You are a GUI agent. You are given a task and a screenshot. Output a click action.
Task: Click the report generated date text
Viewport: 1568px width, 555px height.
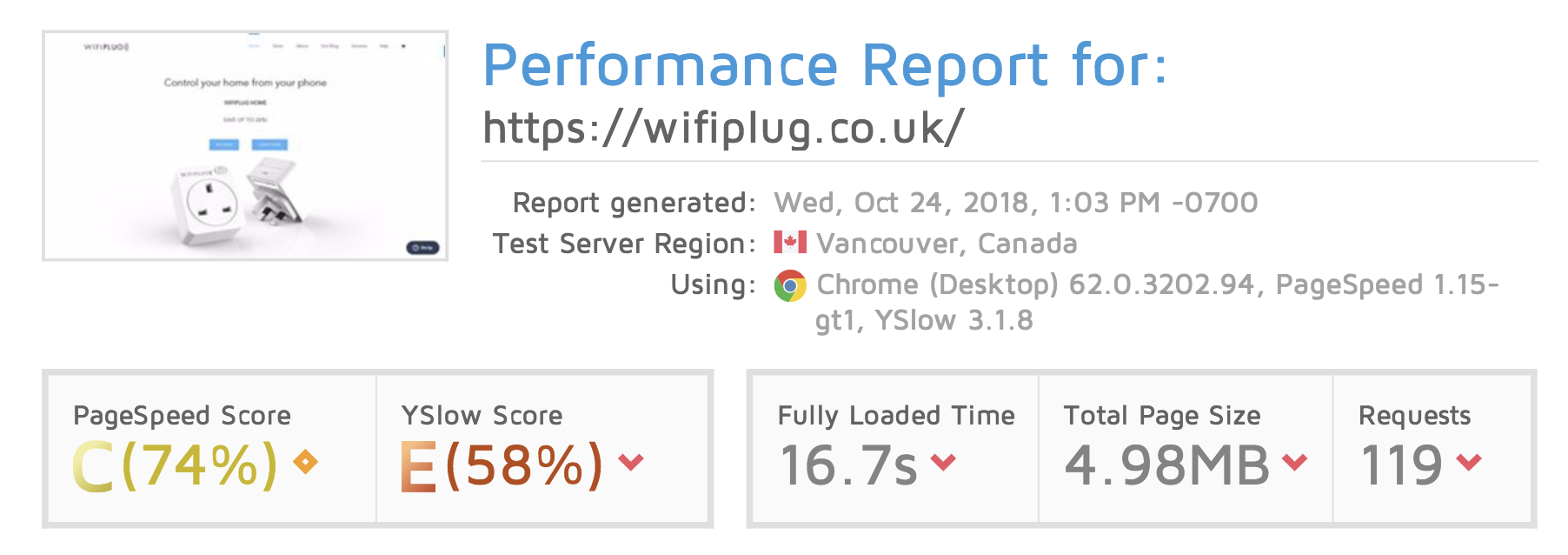click(x=1016, y=203)
